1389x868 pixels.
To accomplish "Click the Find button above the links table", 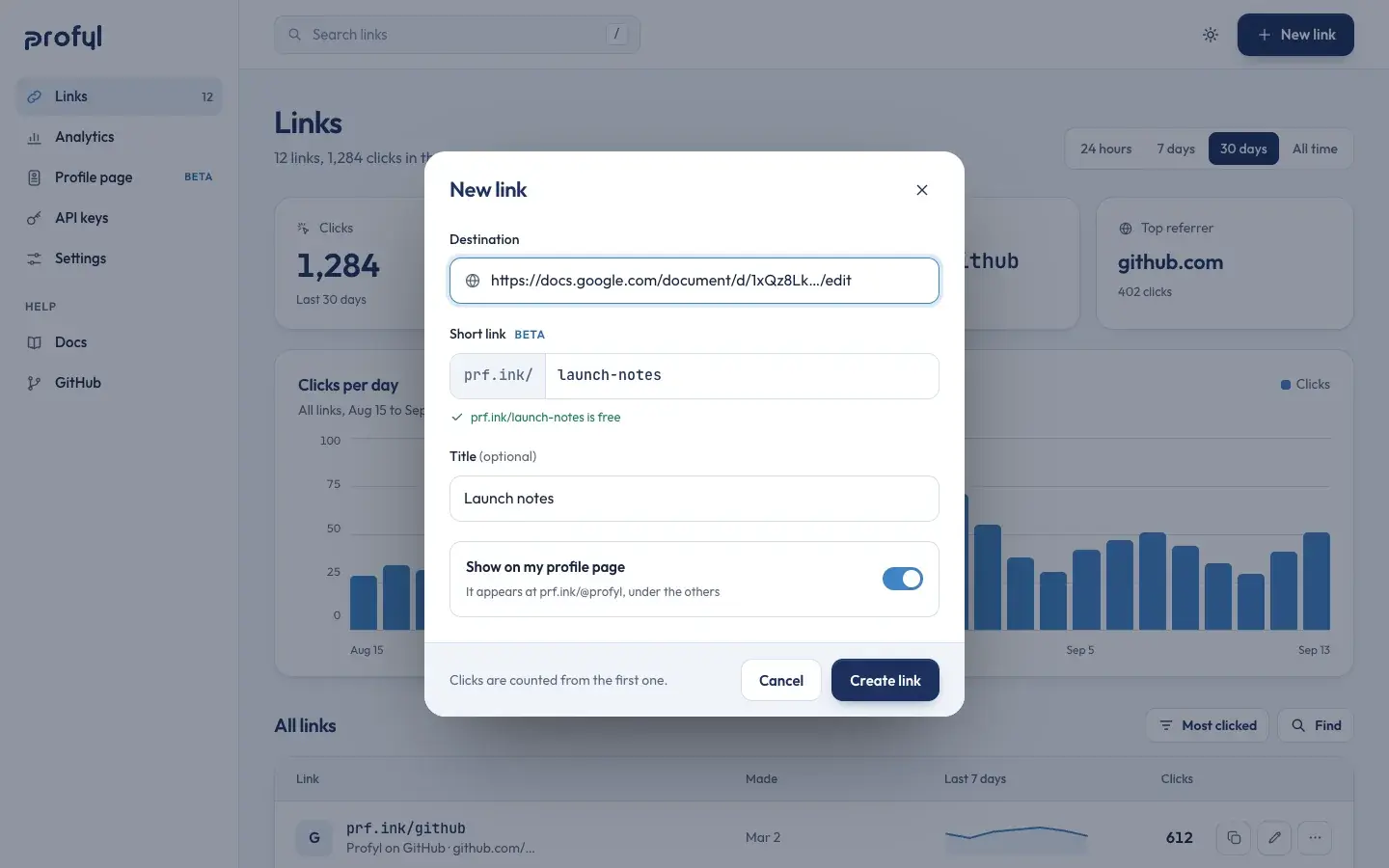I will pos(1316,725).
